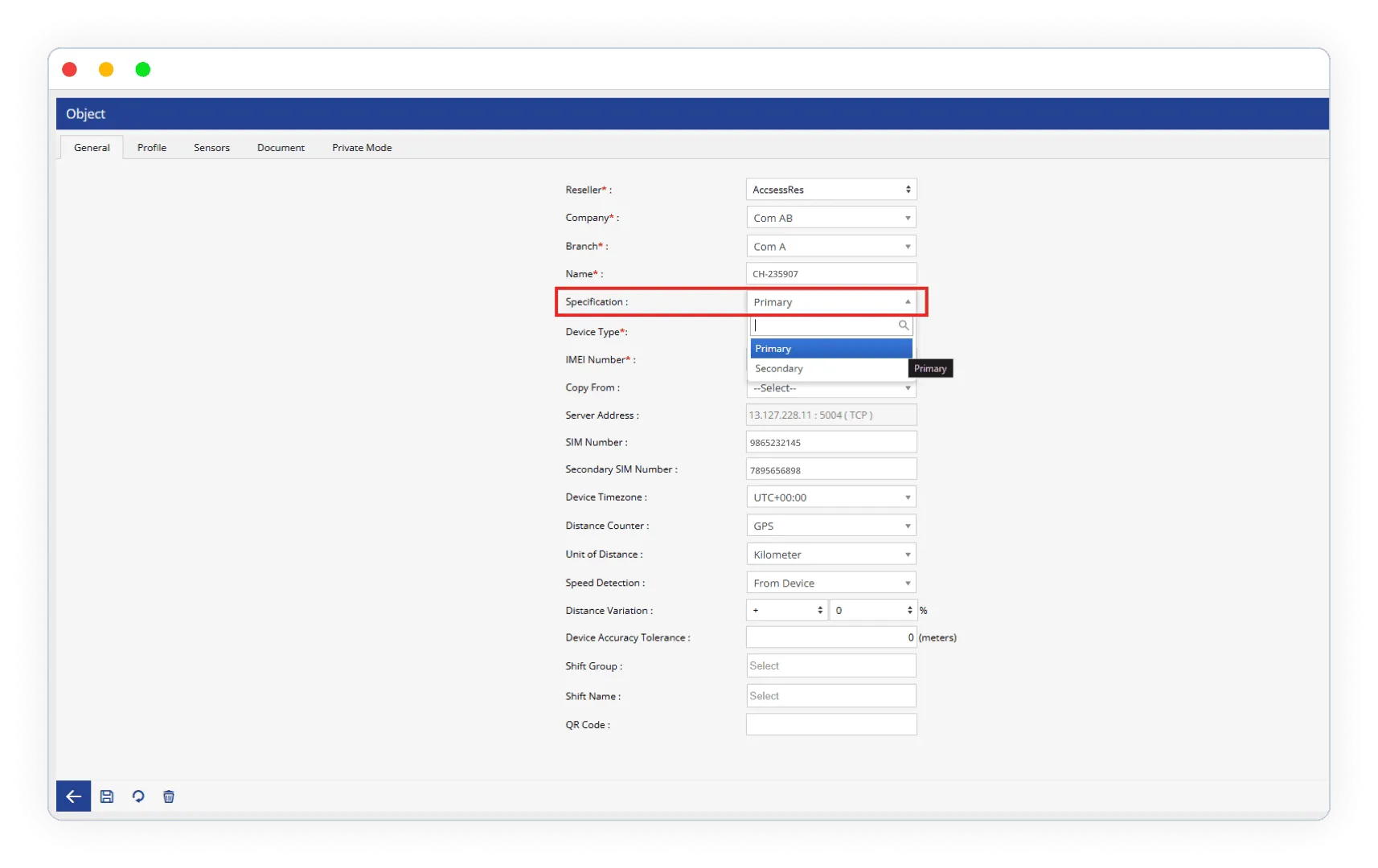Image resolution: width=1378 pixels, height=868 pixels.
Task: Click the delete trash icon
Action: pyautogui.click(x=169, y=796)
